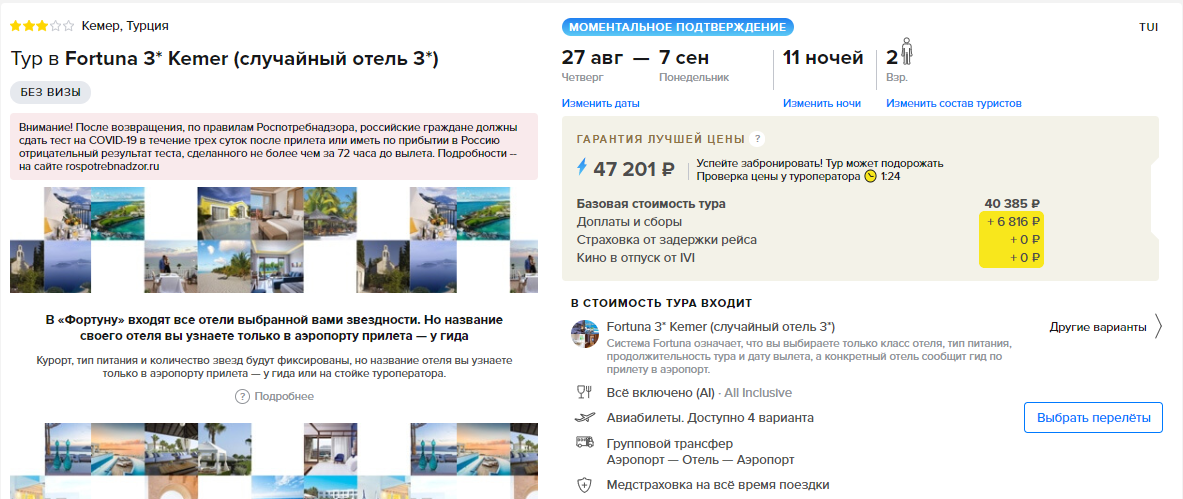The image size is (1183, 499).
Task: Click the 7 сен return date
Action: coord(684,57)
